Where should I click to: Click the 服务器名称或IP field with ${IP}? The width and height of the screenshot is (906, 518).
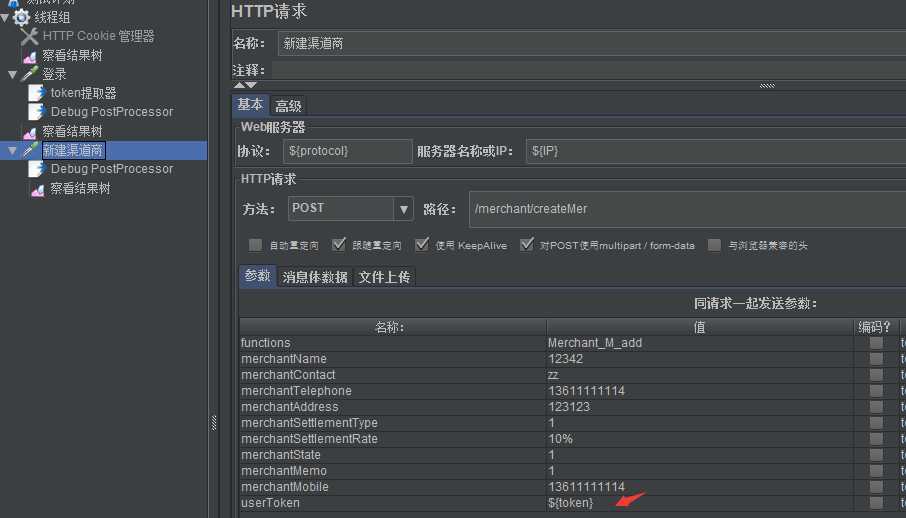[716, 151]
